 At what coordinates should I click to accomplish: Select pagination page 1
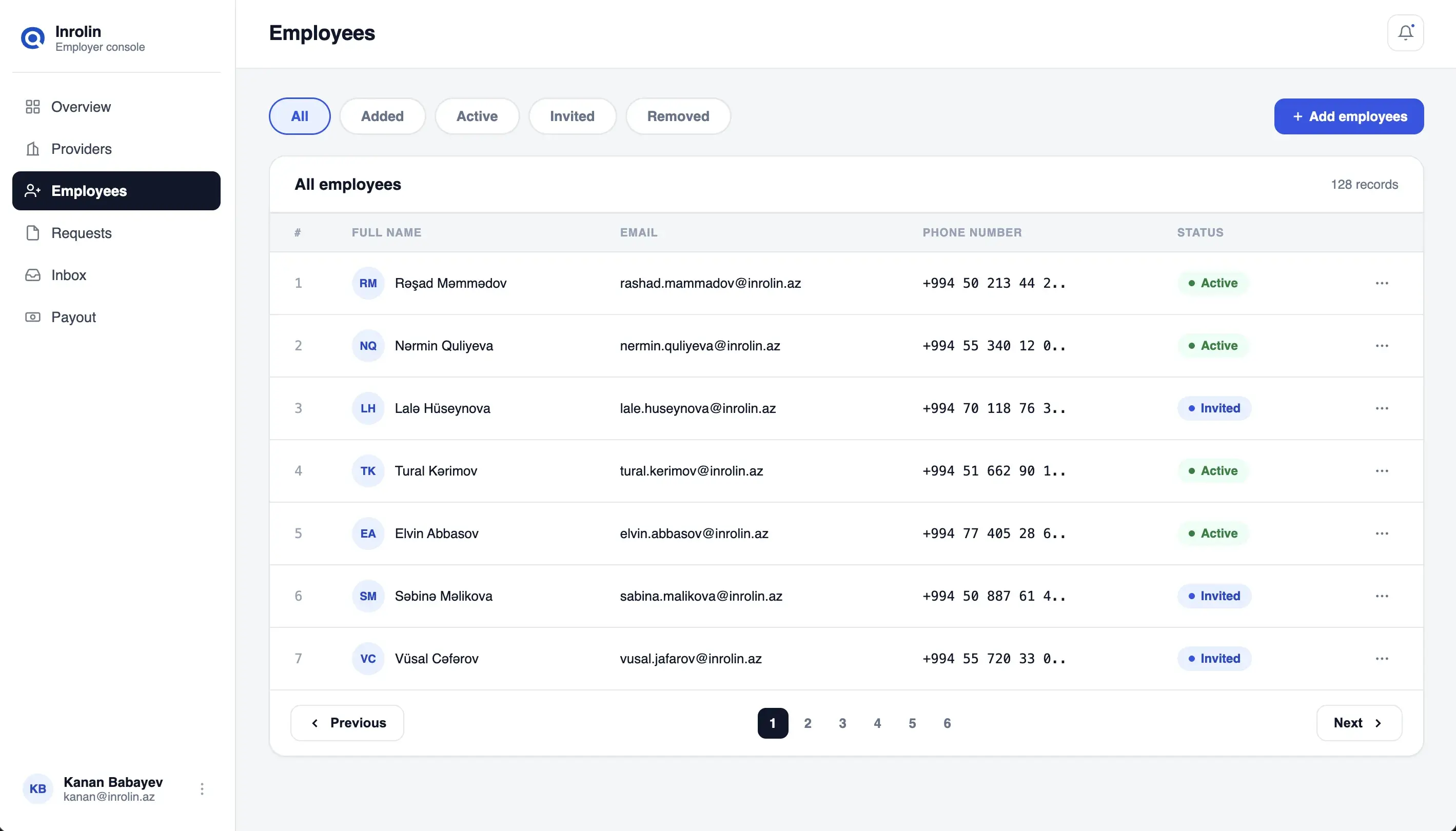pyautogui.click(x=773, y=723)
